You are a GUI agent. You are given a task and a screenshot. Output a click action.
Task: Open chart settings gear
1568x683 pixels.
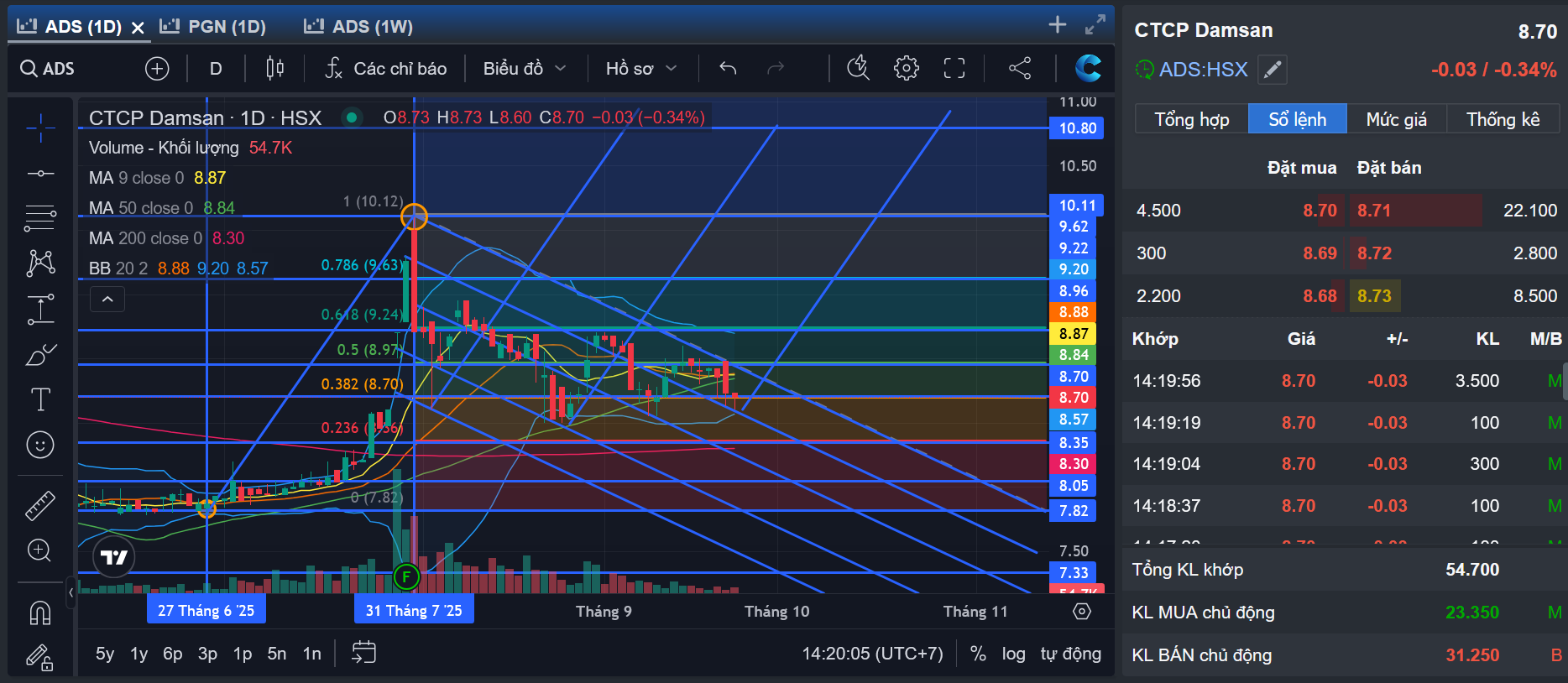907,68
